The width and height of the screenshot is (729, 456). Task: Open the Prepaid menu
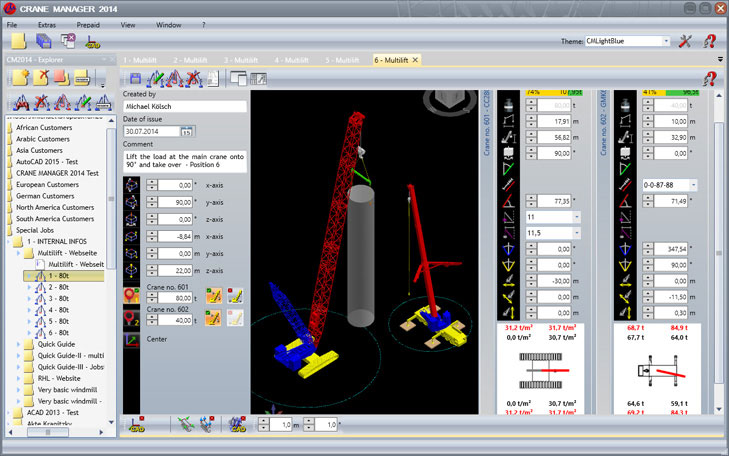[88, 25]
